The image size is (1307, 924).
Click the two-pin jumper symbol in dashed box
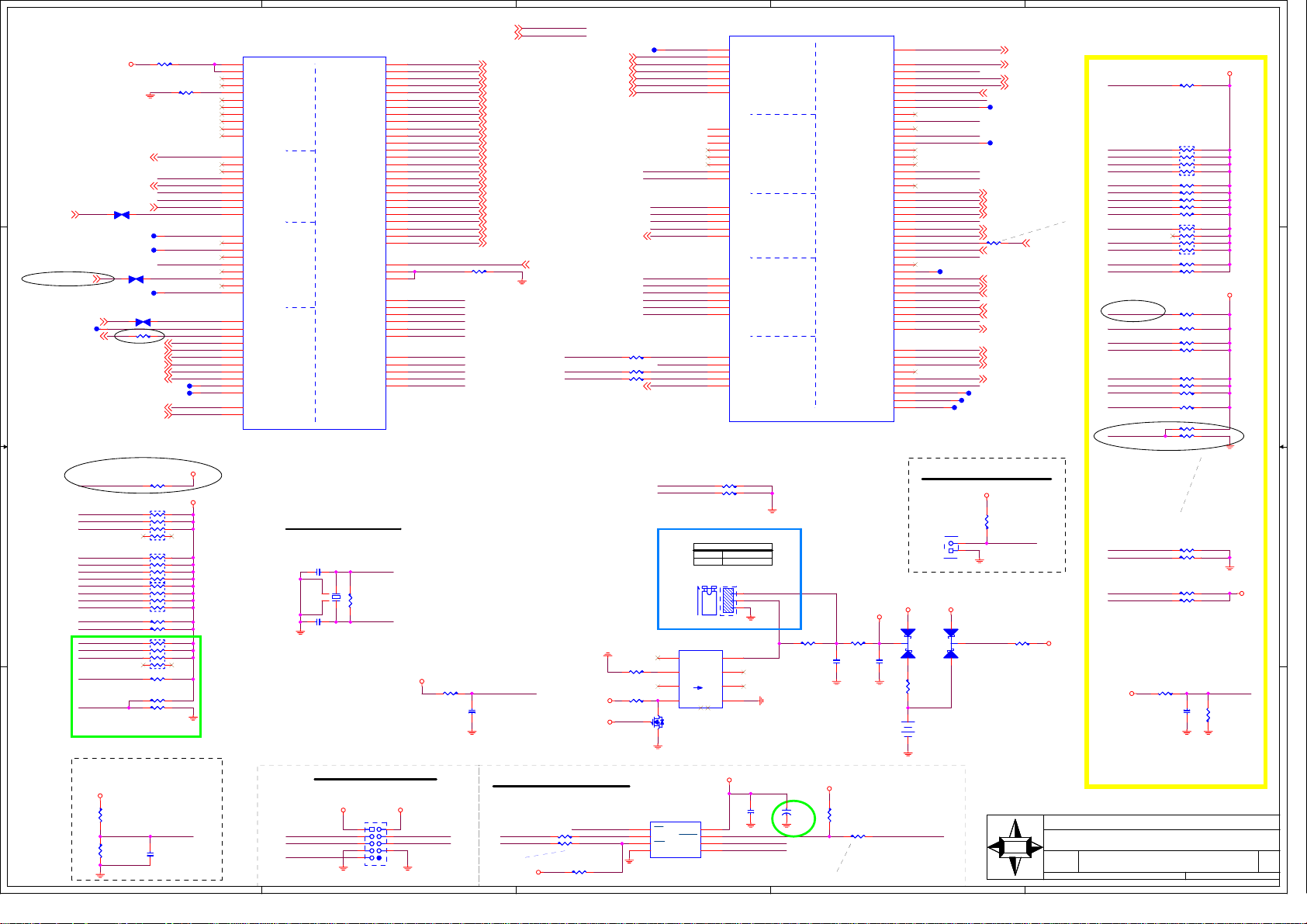[x=951, y=547]
